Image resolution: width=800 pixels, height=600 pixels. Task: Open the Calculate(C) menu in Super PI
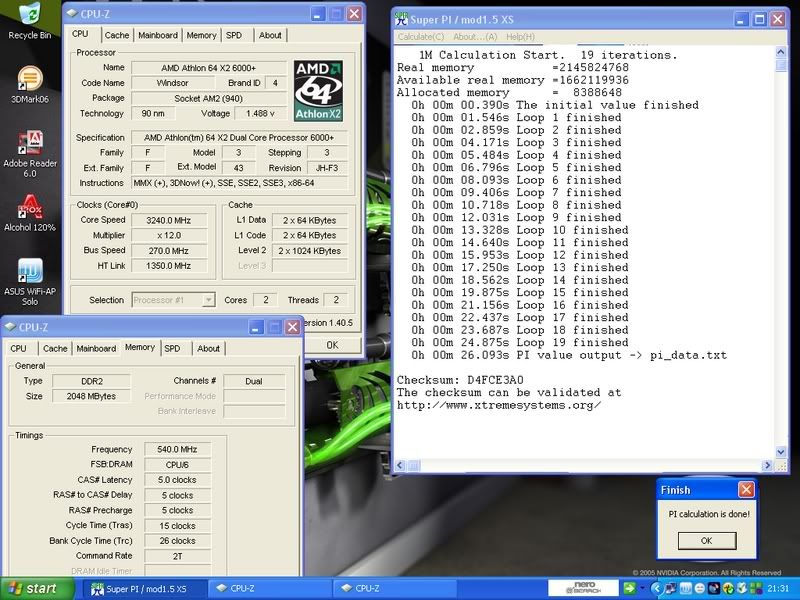421,37
